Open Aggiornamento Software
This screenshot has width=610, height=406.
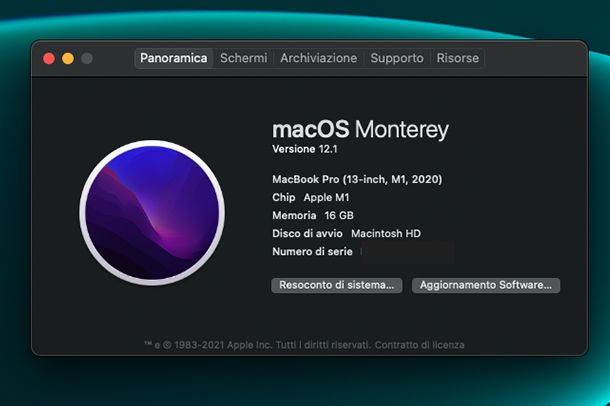click(486, 285)
